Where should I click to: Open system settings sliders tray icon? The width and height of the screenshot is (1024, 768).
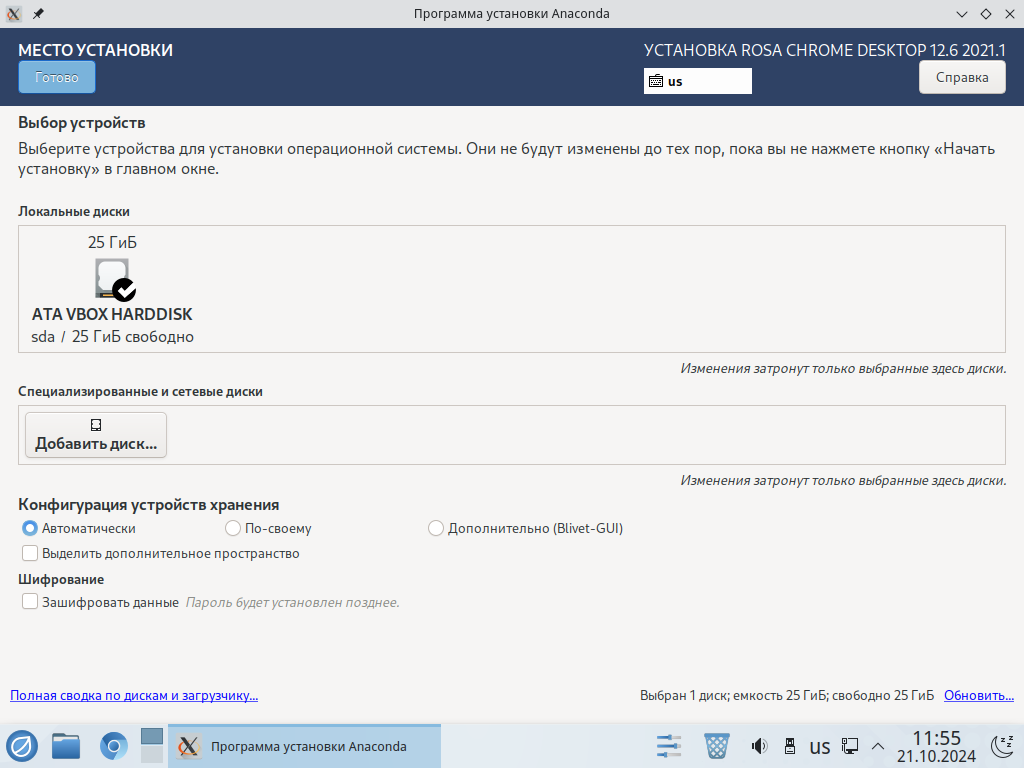tap(668, 746)
